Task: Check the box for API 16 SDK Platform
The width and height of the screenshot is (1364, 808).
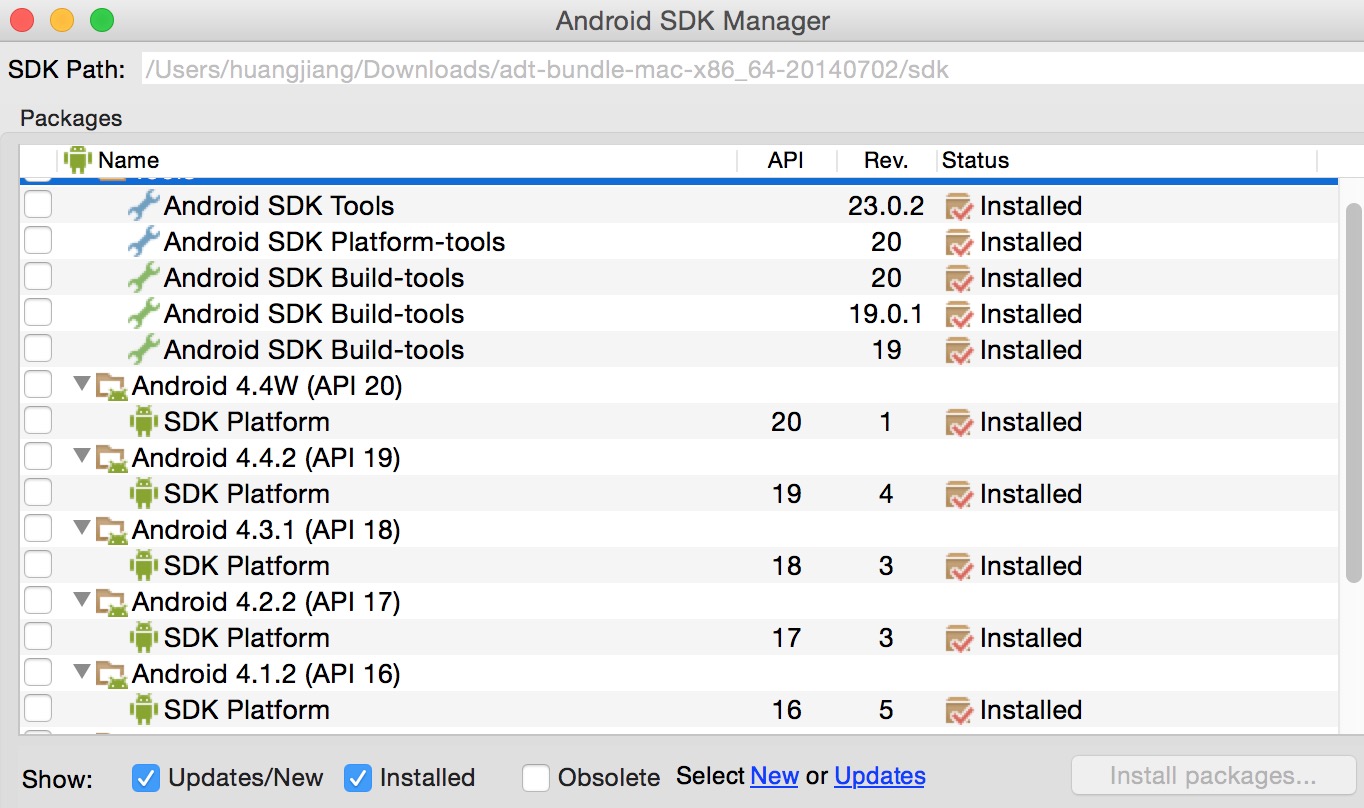Action: (x=38, y=710)
